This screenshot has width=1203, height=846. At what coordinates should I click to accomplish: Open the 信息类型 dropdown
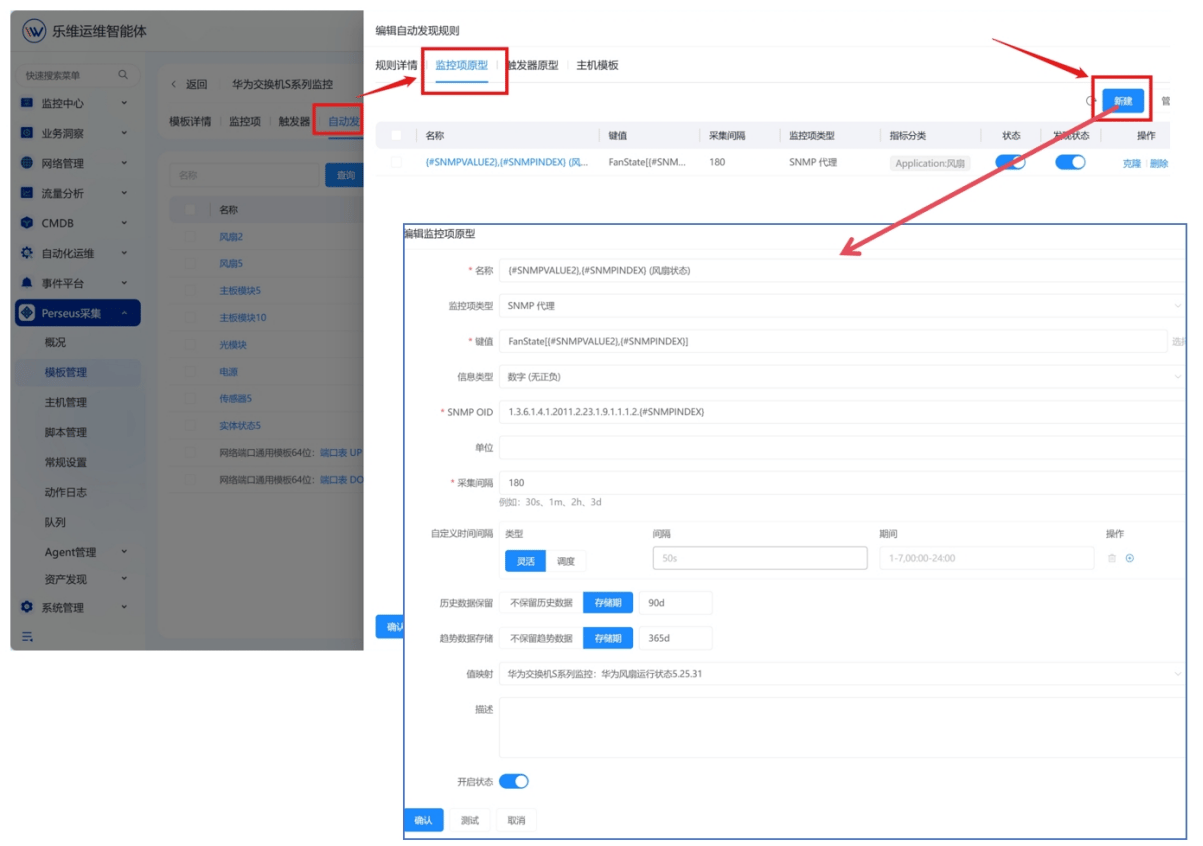842,377
